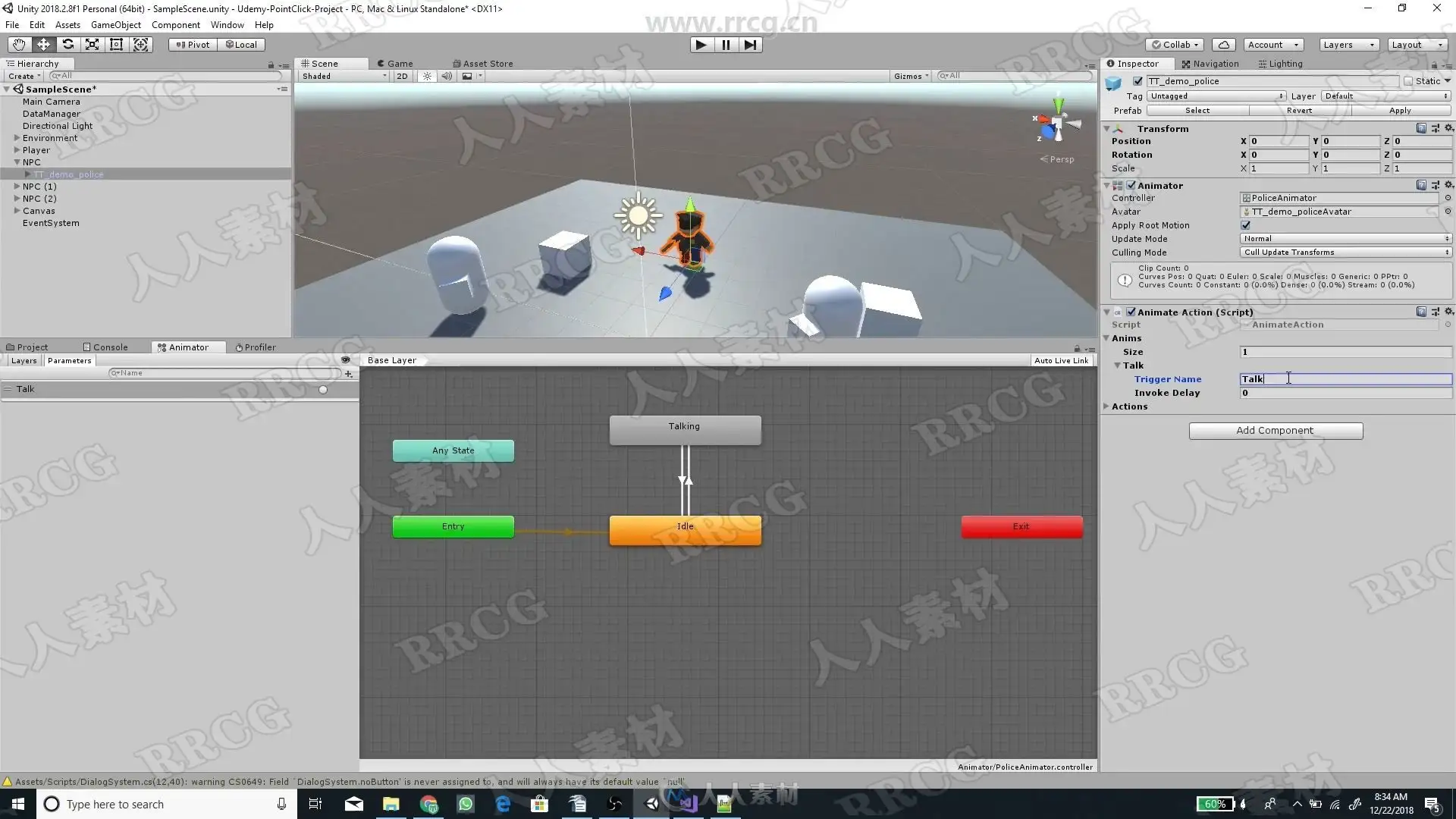Toggle scene audio in the Scene toolbar
Image resolution: width=1456 pixels, height=819 pixels.
tap(447, 76)
